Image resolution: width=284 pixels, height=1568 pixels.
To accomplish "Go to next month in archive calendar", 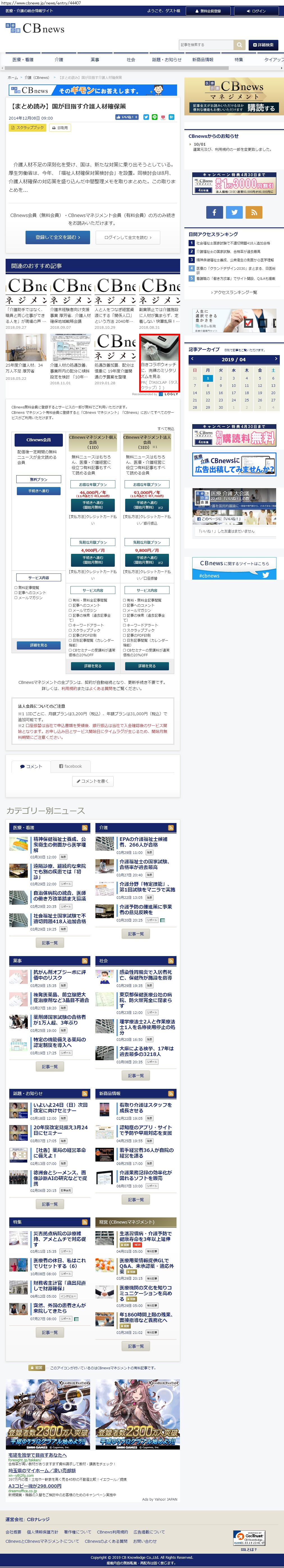I will click(276, 359).
